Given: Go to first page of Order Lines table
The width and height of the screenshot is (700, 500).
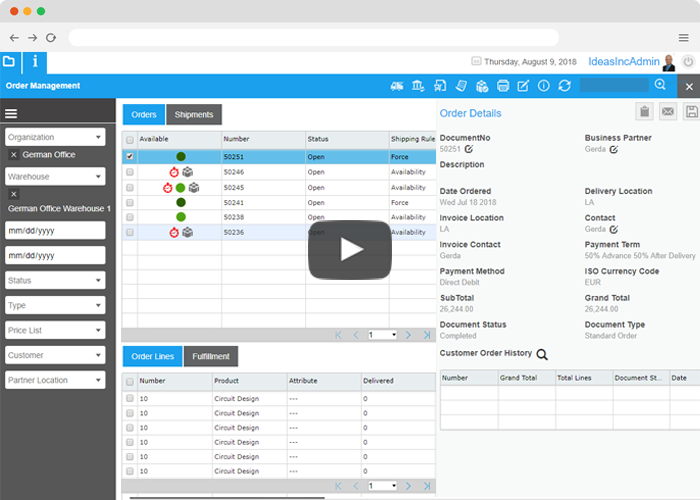Looking at the screenshot, I should click(338, 486).
